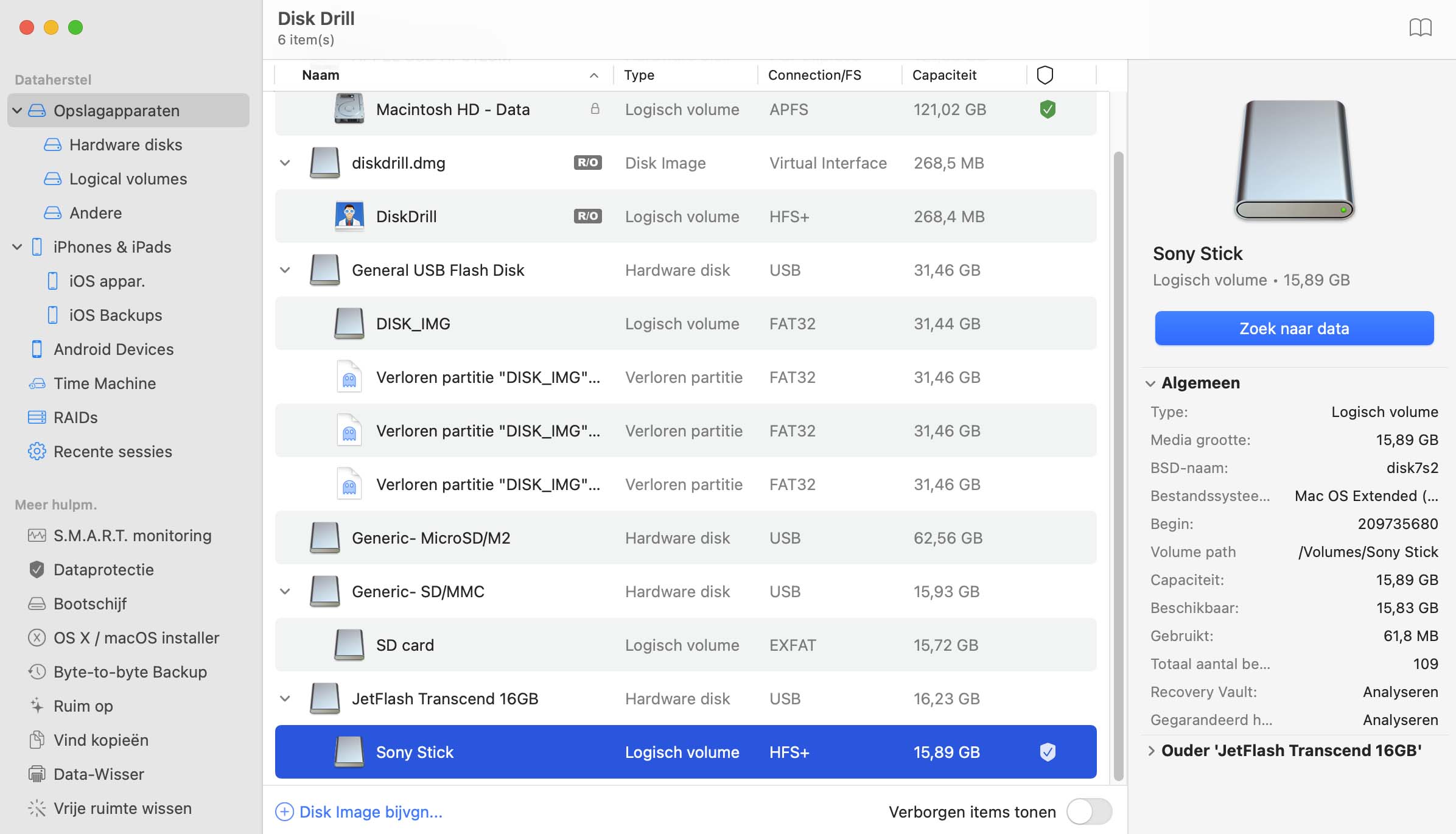Select the Andere drive icon
The width and height of the screenshot is (1456, 834).
(x=53, y=213)
